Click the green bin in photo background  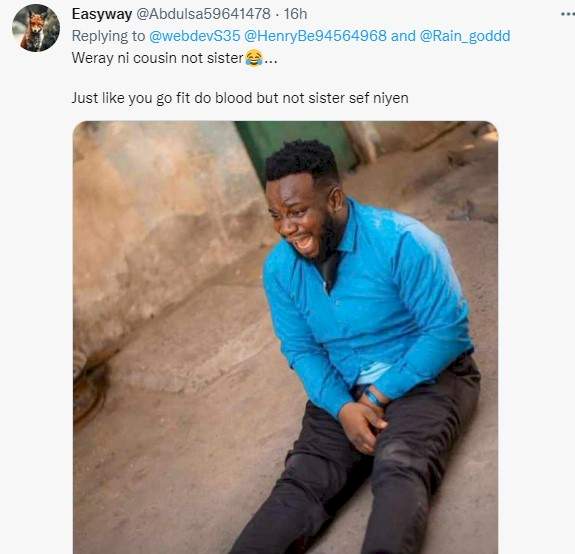[x=293, y=145]
